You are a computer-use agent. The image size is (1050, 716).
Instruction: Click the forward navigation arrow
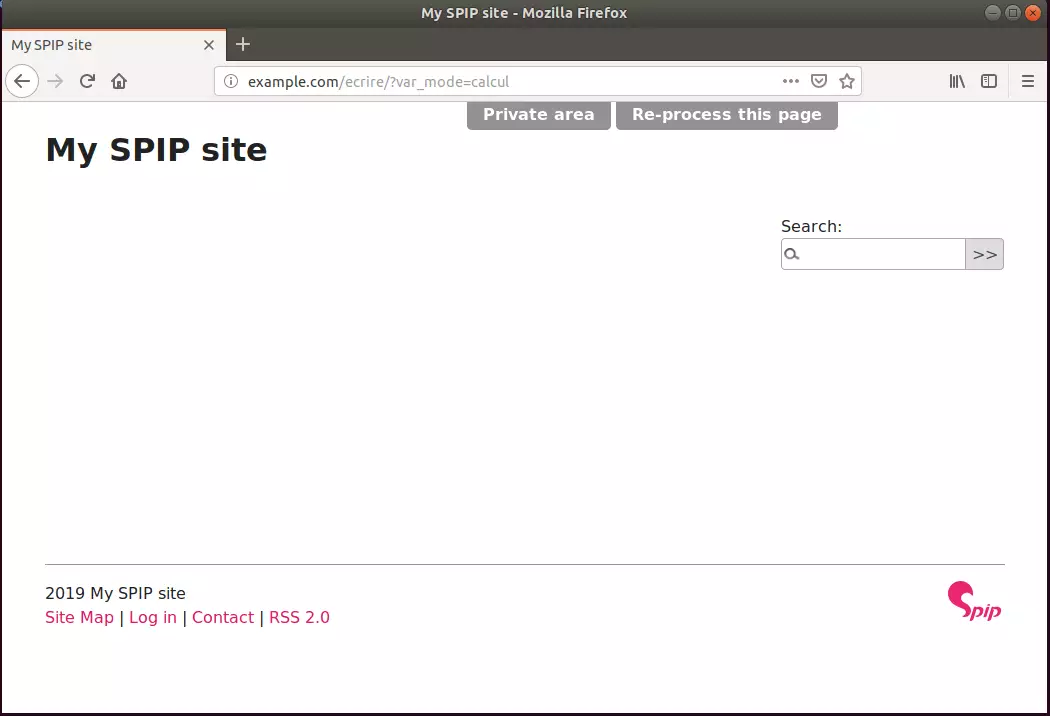pos(55,82)
